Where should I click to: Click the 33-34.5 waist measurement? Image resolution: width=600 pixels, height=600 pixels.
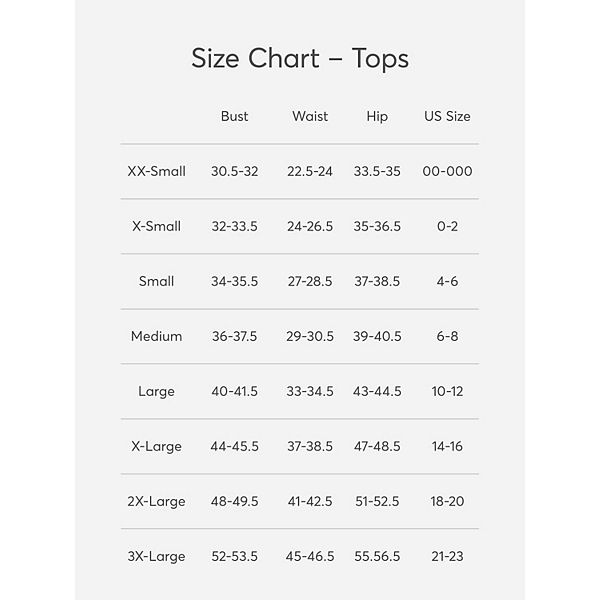pos(310,391)
